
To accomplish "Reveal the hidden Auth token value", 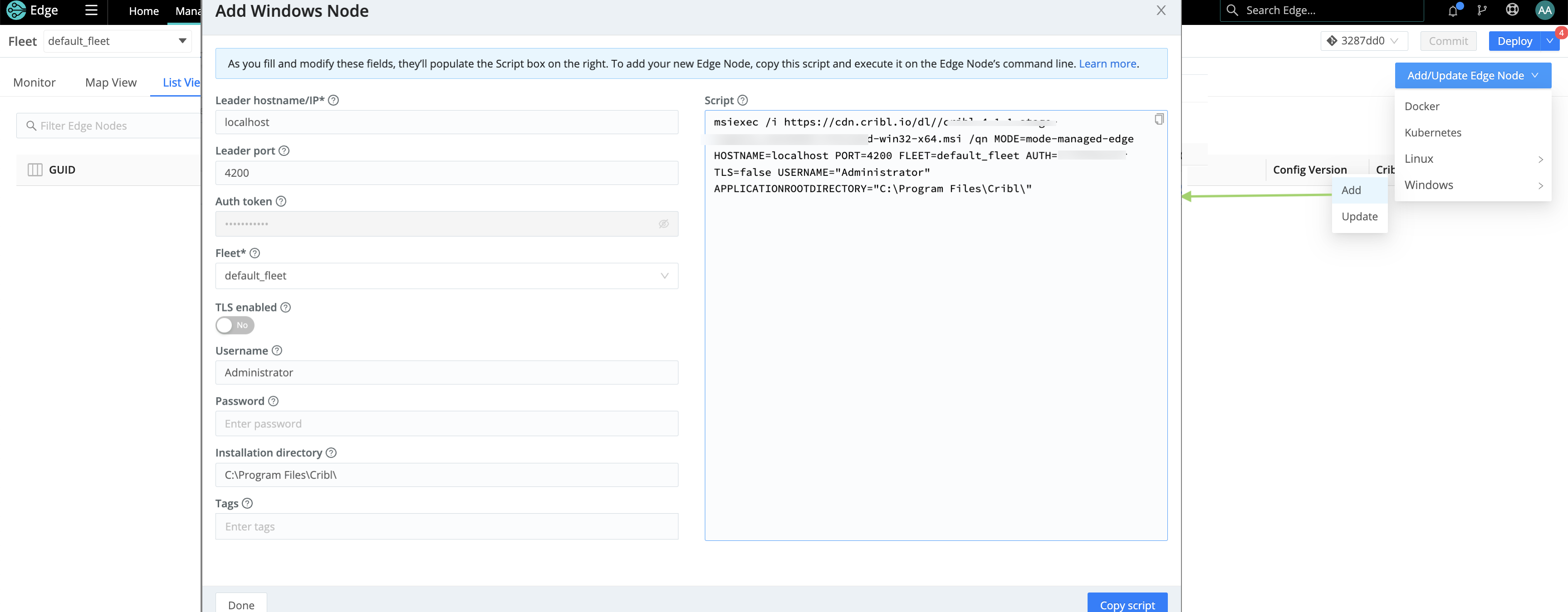I will click(x=663, y=224).
